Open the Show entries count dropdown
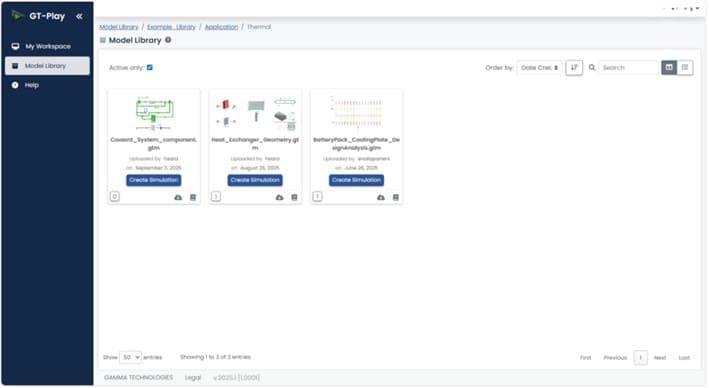 tap(130, 357)
